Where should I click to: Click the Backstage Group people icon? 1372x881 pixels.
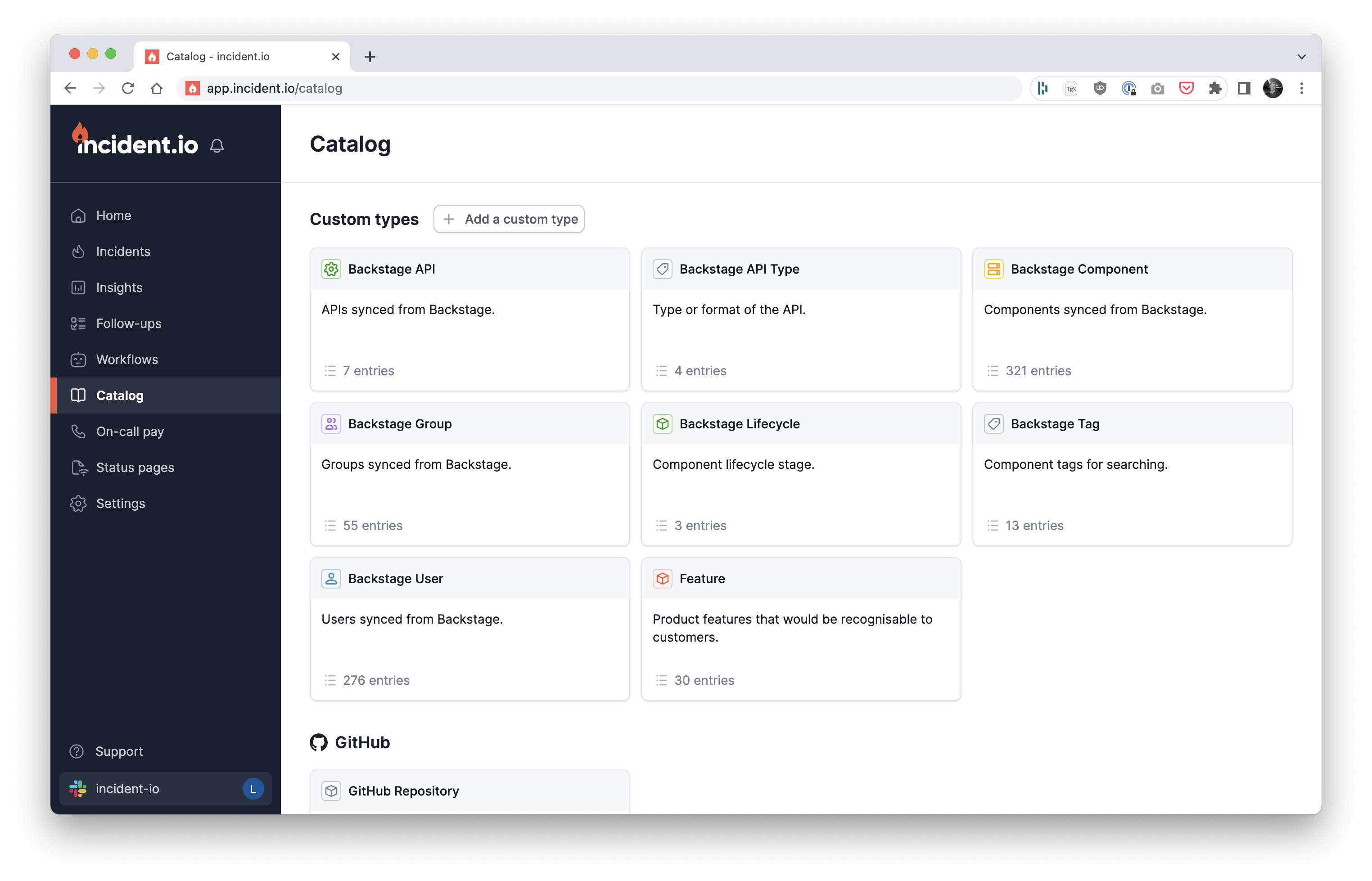331,423
